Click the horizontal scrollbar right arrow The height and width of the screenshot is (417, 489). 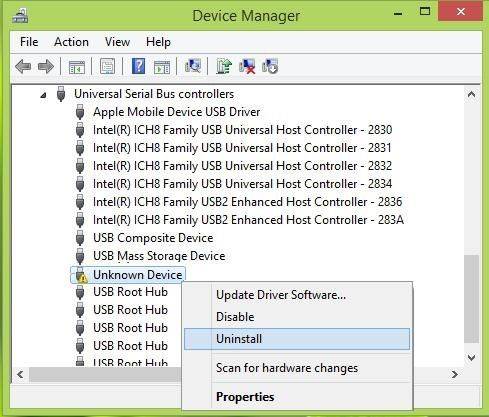(x=455, y=374)
